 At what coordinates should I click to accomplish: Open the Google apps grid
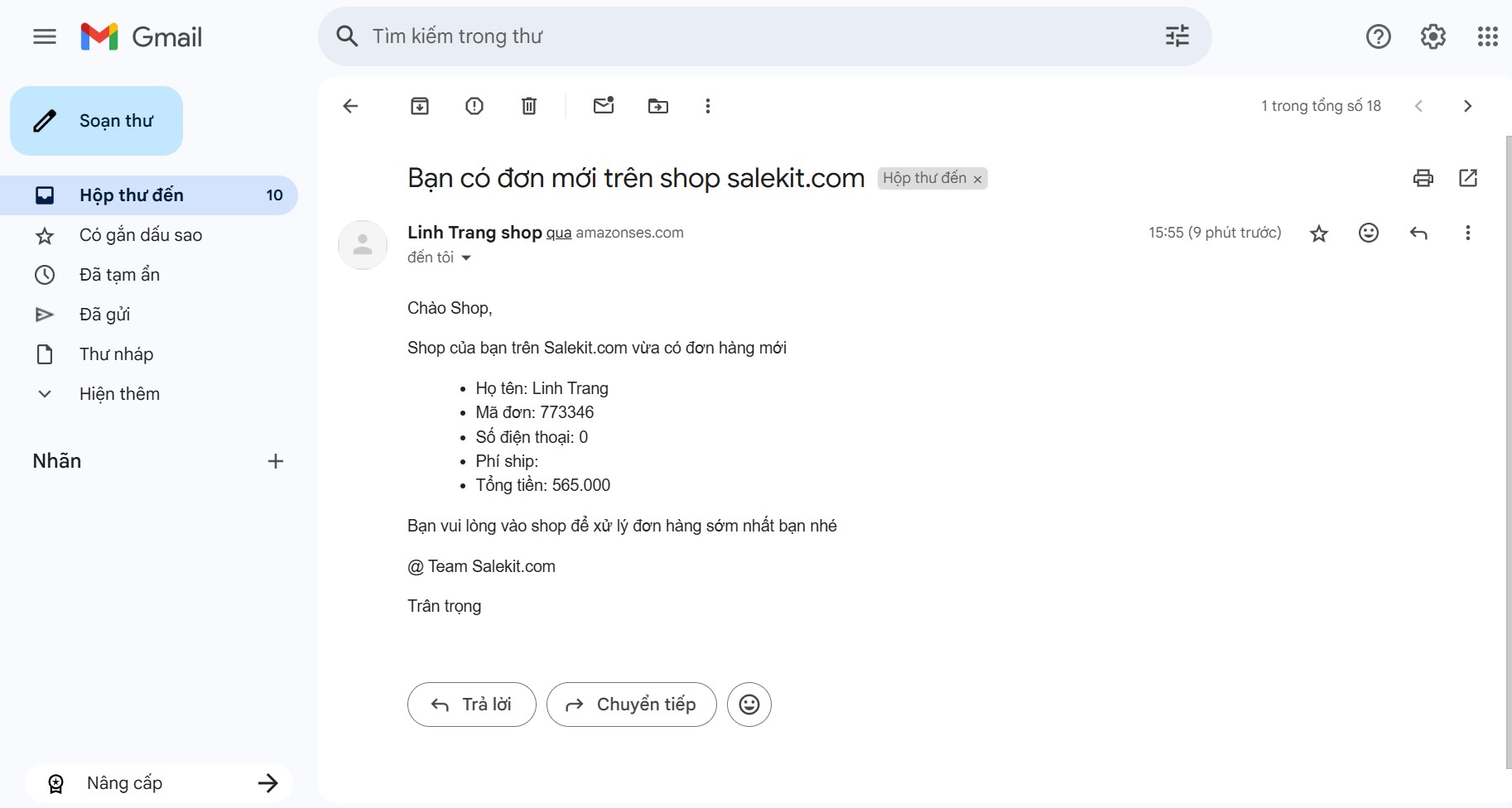pyautogui.click(x=1488, y=36)
